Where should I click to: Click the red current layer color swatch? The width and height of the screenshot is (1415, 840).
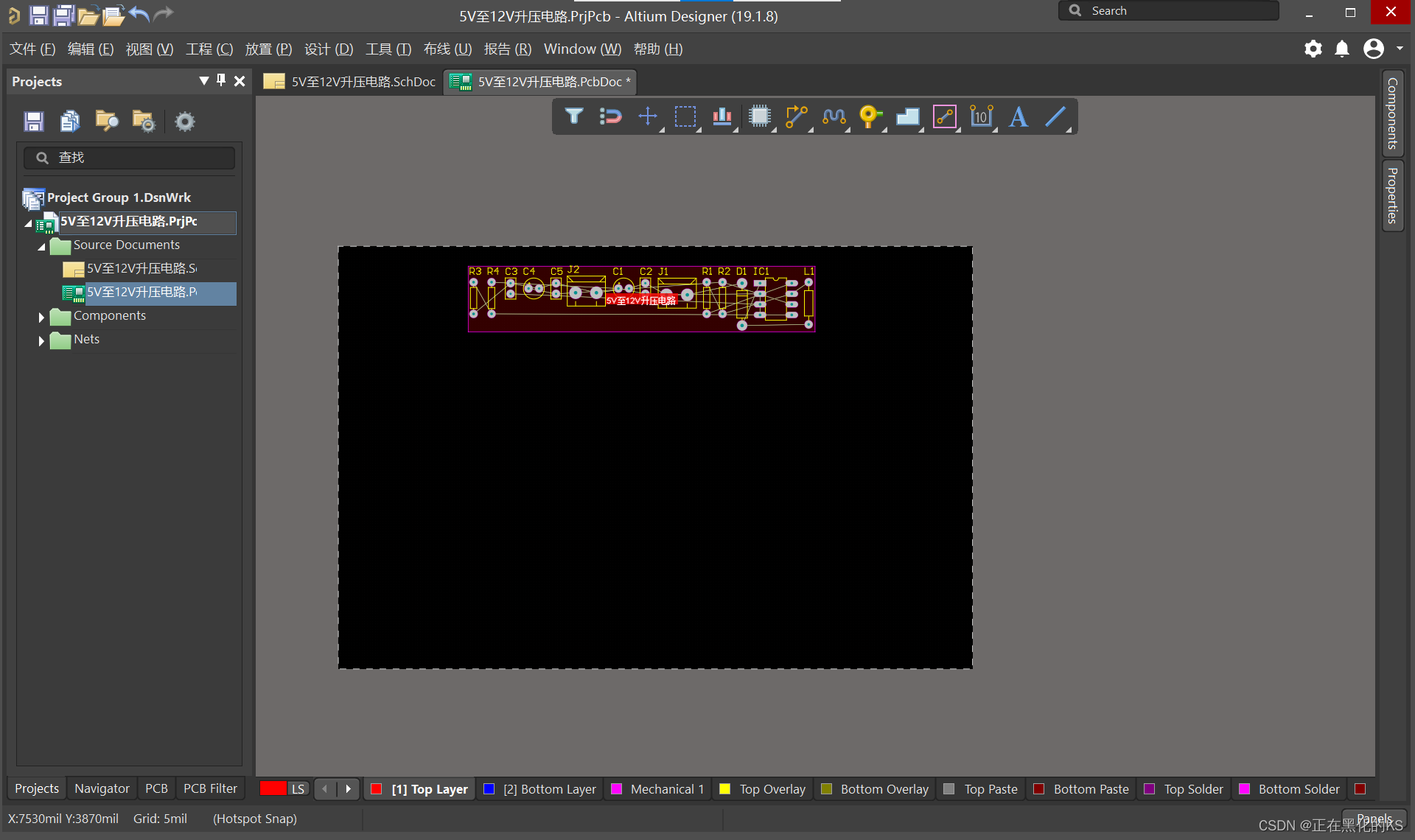coord(273,788)
